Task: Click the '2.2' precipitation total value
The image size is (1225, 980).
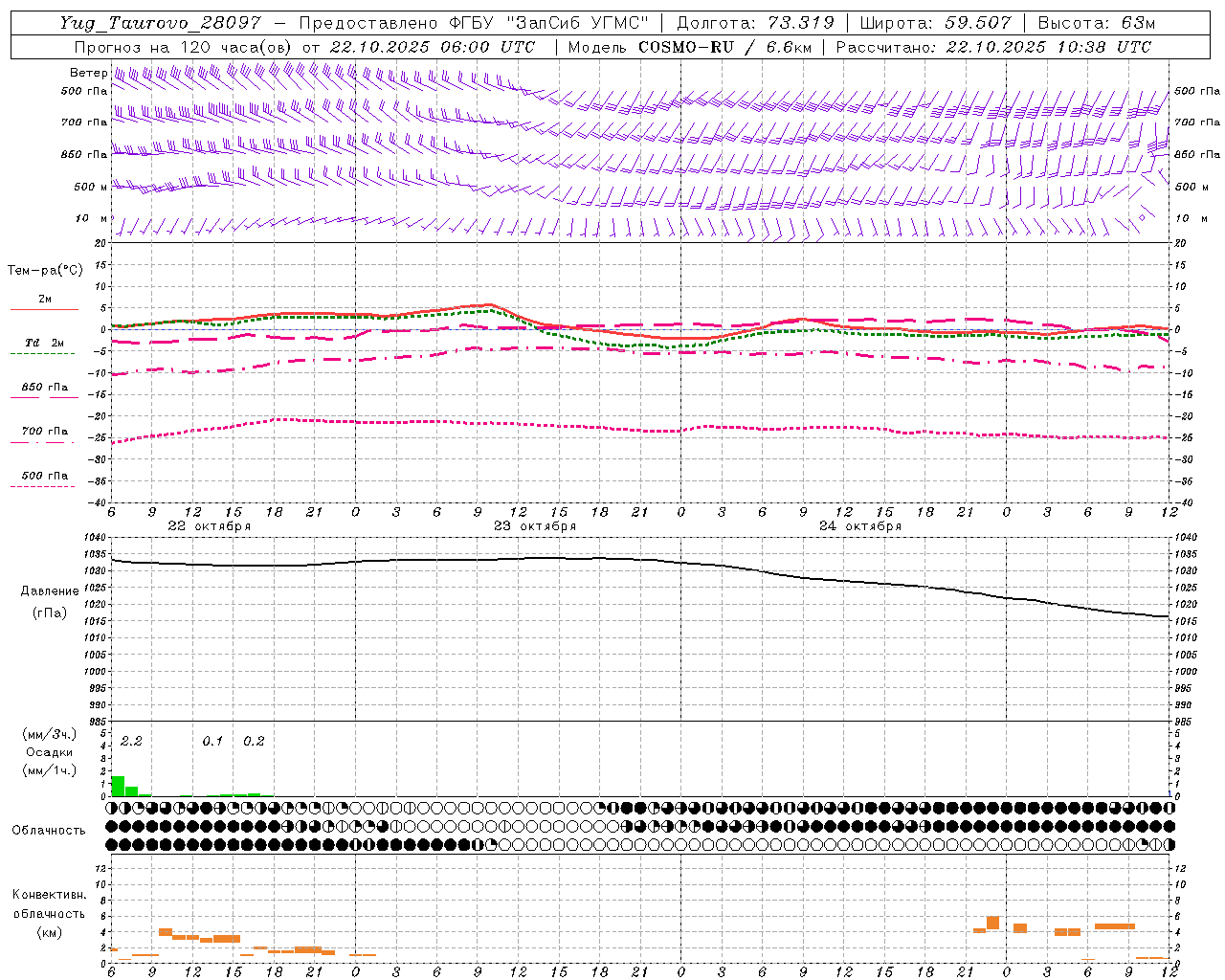Action: point(131,742)
